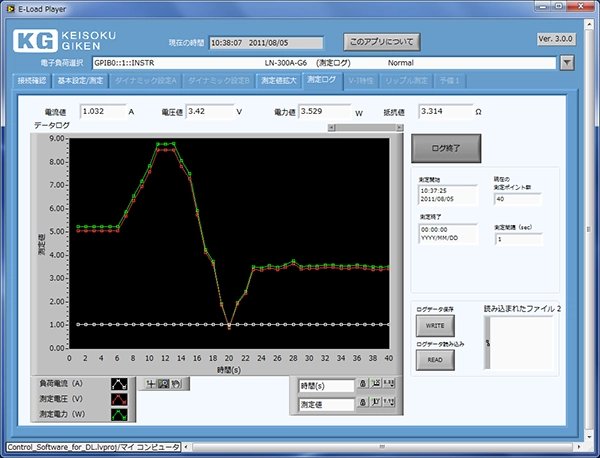
Task: Click the 負荷電流 (A) white plot legend swatch
Action: coord(118,383)
